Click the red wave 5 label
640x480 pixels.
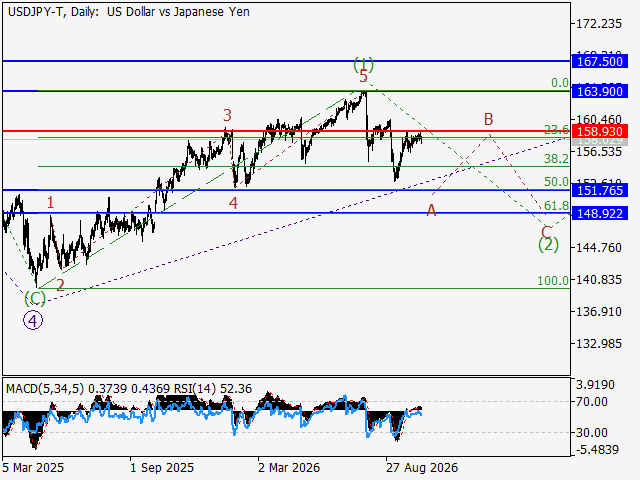364,76
